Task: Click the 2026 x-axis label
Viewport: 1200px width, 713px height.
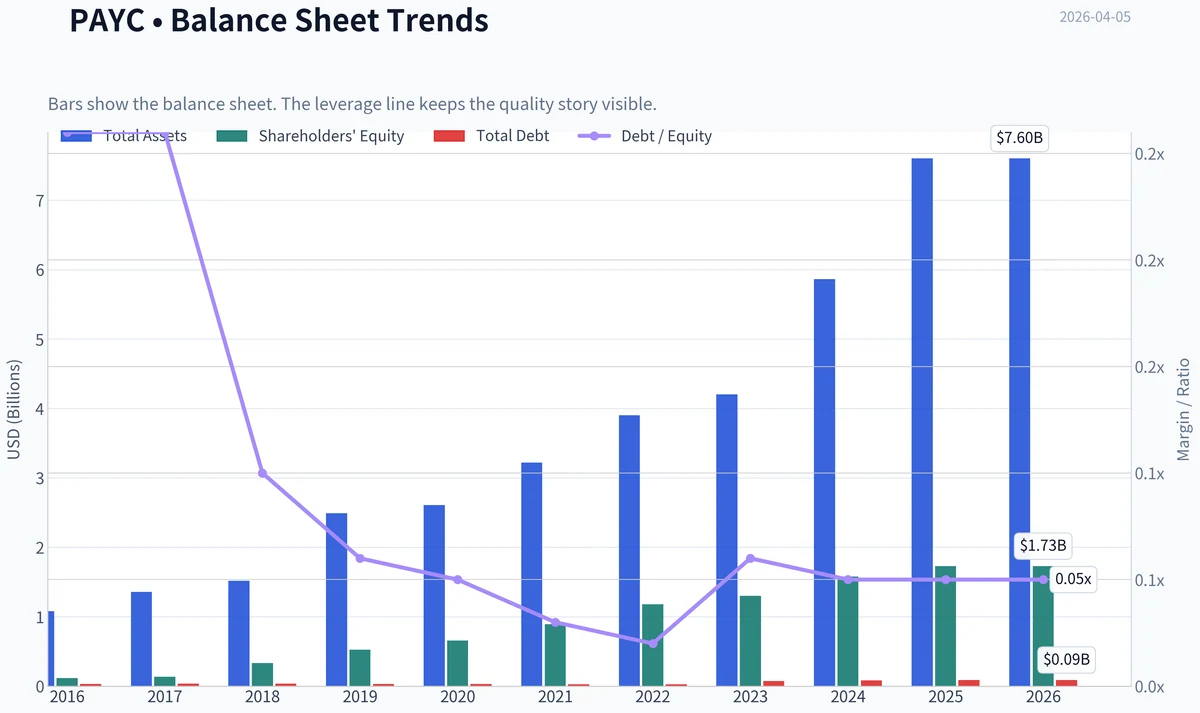Action: click(x=1043, y=697)
